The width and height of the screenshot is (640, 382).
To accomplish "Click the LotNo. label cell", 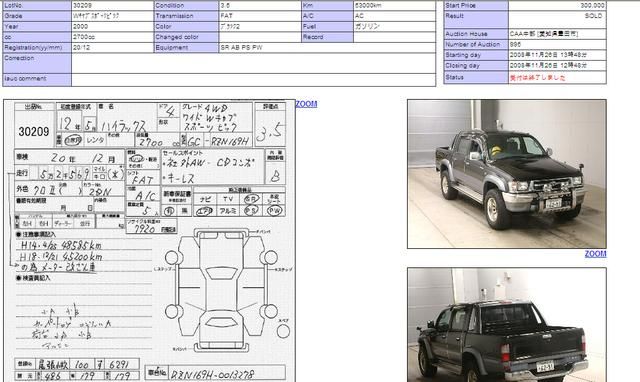I will tap(37, 6).
